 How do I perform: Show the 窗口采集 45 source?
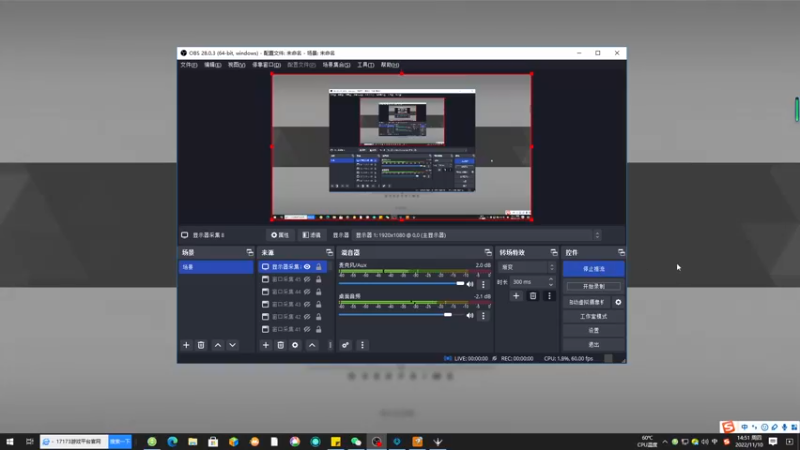pos(307,280)
